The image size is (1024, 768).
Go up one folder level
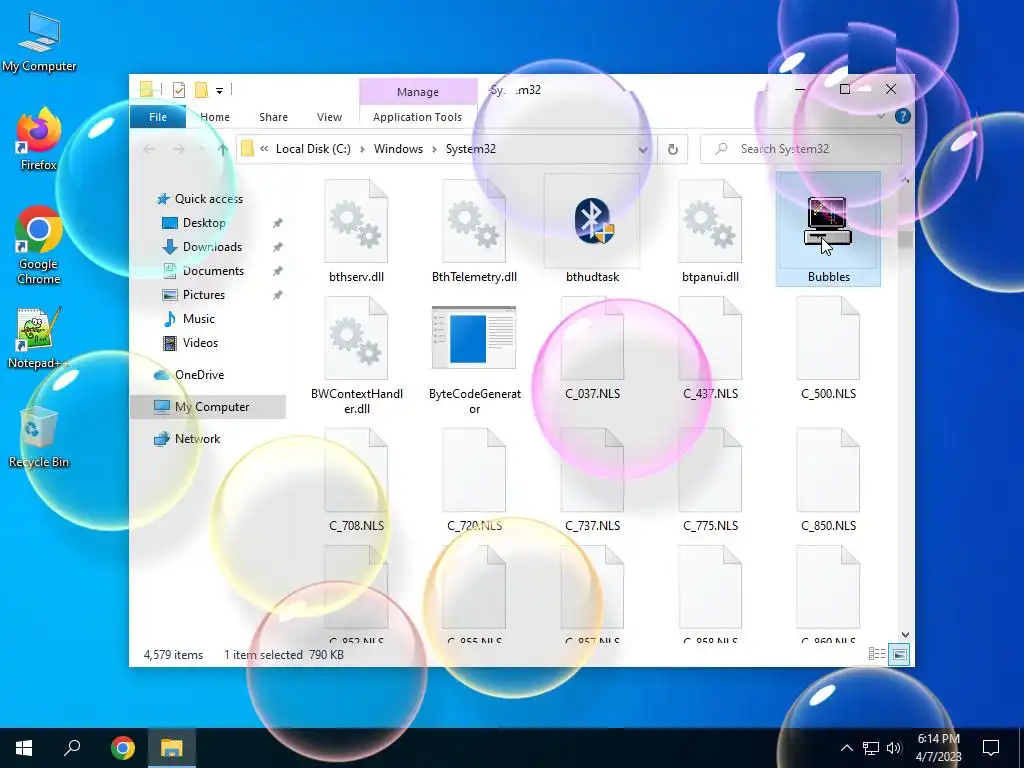(223, 150)
